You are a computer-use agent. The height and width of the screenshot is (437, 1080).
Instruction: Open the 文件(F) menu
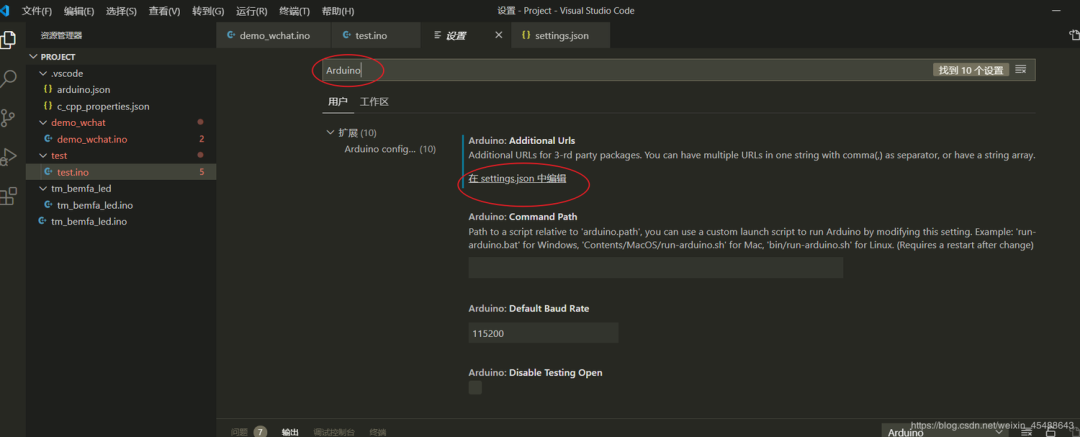point(37,11)
